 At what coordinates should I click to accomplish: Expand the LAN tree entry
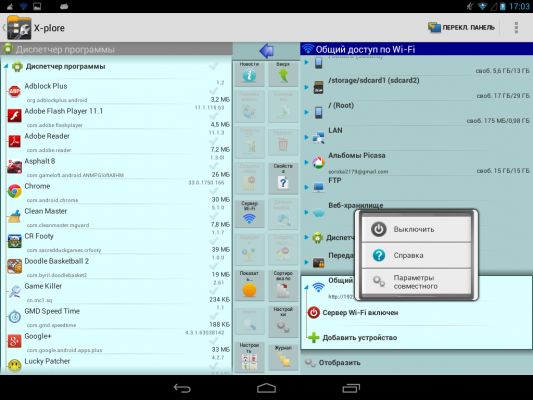coord(306,137)
